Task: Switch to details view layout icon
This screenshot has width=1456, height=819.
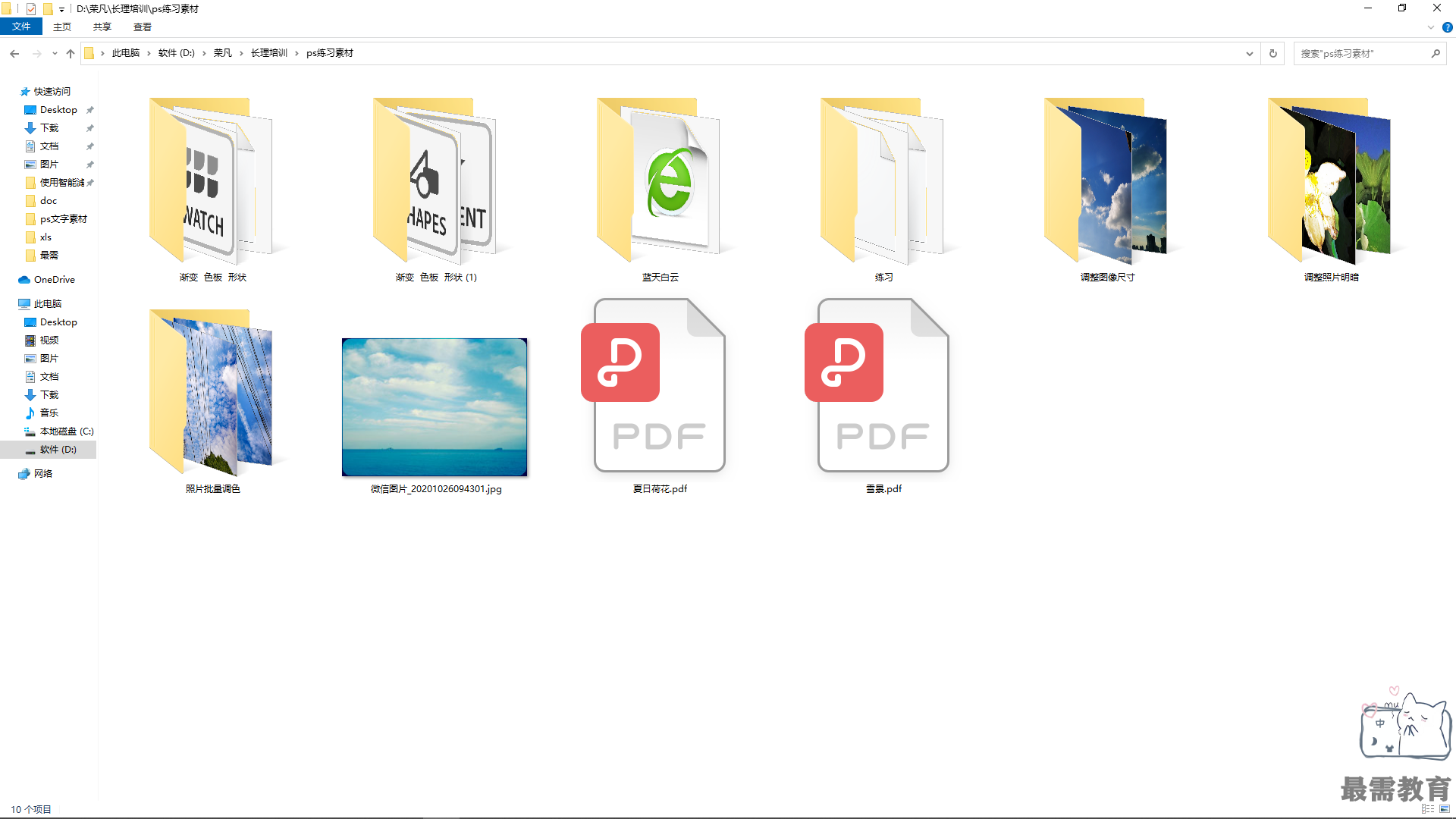Action: 1428,809
